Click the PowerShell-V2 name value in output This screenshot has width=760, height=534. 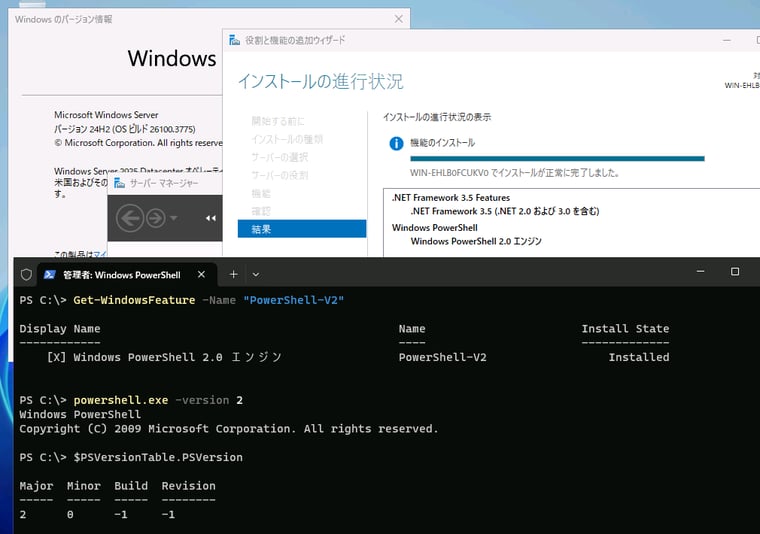[443, 357]
